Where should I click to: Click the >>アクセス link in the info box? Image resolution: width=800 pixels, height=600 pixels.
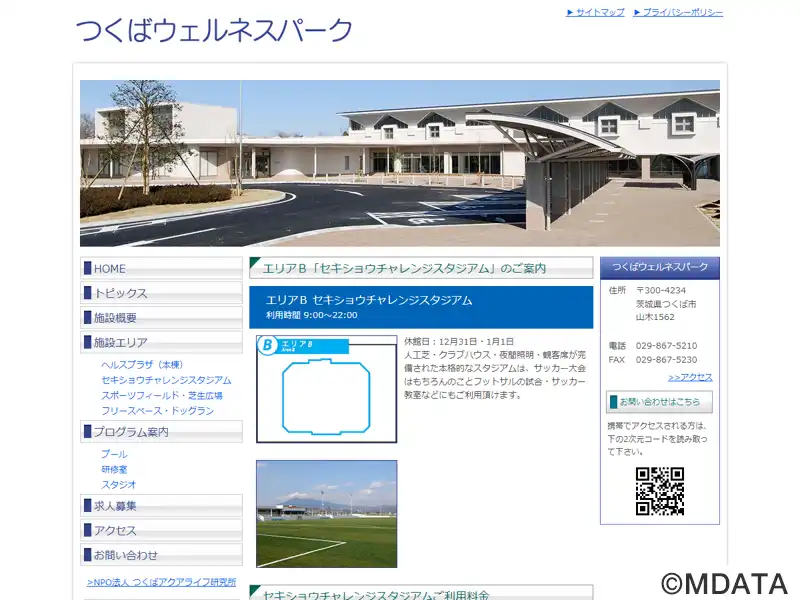tap(690, 378)
